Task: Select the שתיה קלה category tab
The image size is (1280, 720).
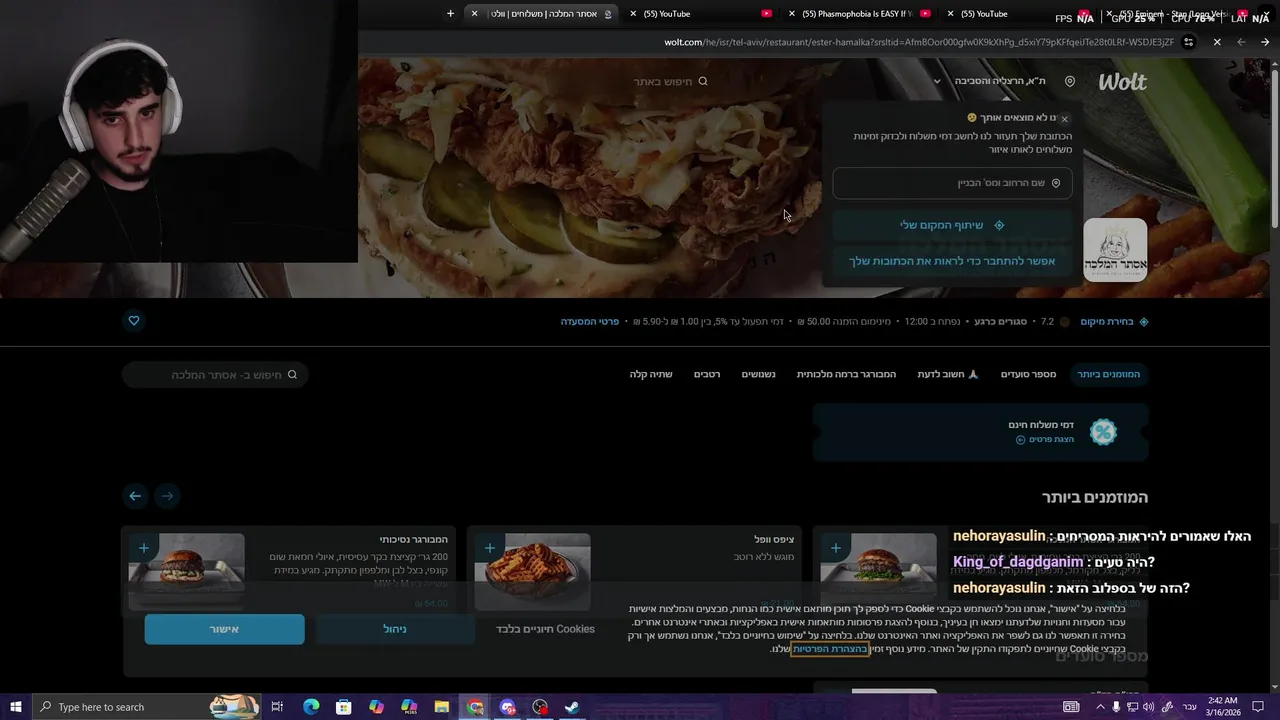Action: point(651,374)
